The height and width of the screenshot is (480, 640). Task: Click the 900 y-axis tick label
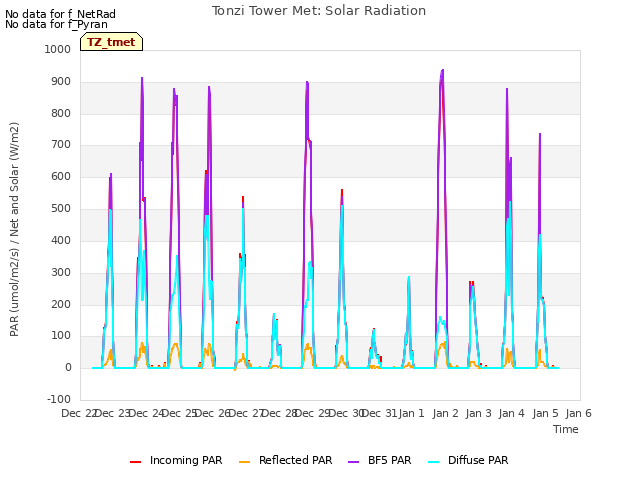click(x=61, y=82)
